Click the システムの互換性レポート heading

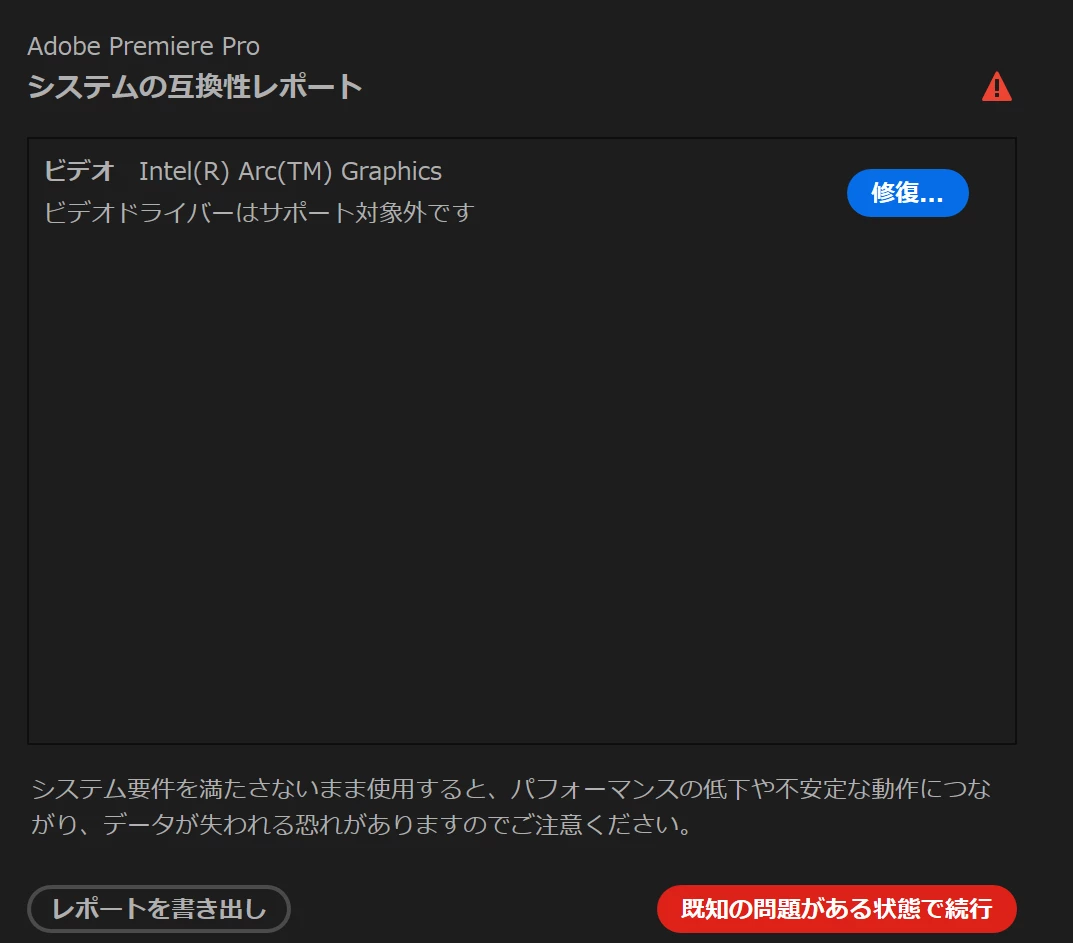tap(195, 87)
